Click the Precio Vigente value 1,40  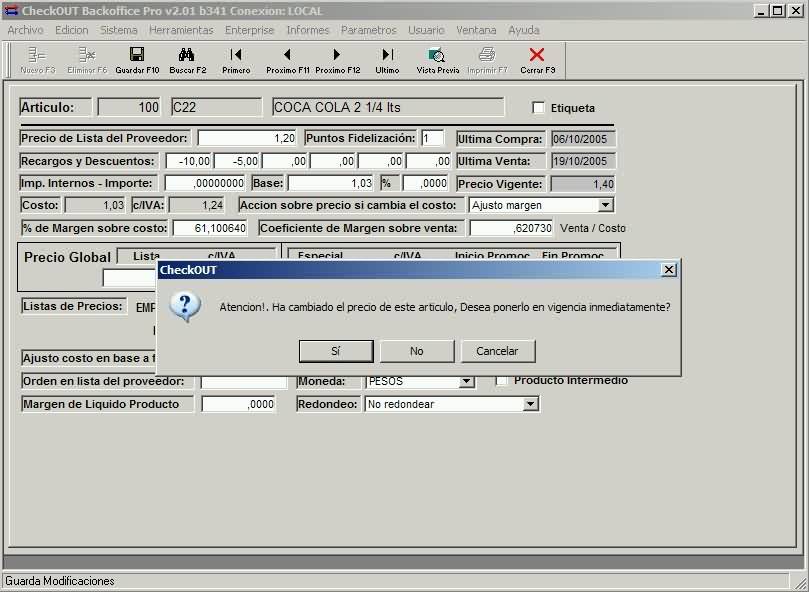(x=583, y=184)
